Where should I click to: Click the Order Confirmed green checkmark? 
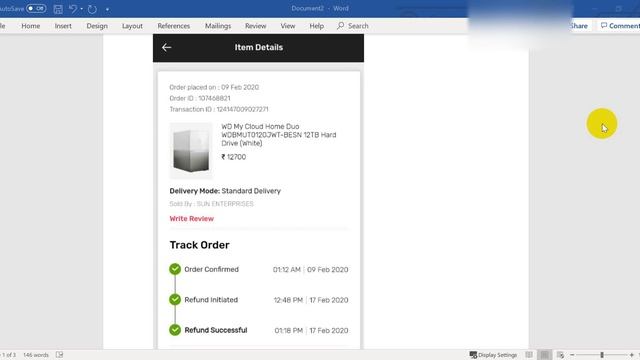click(x=175, y=269)
